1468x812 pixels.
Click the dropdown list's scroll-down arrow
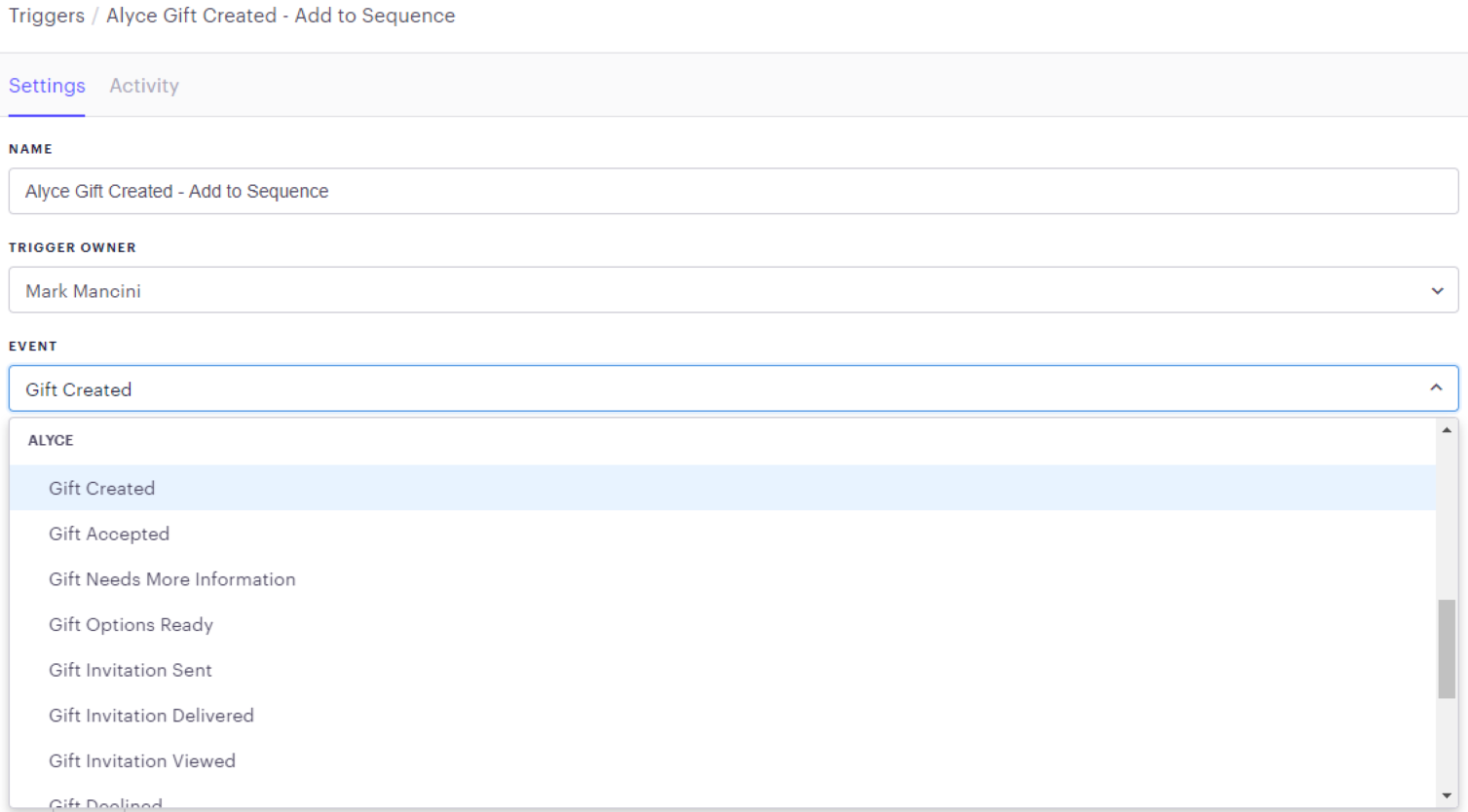(1447, 795)
